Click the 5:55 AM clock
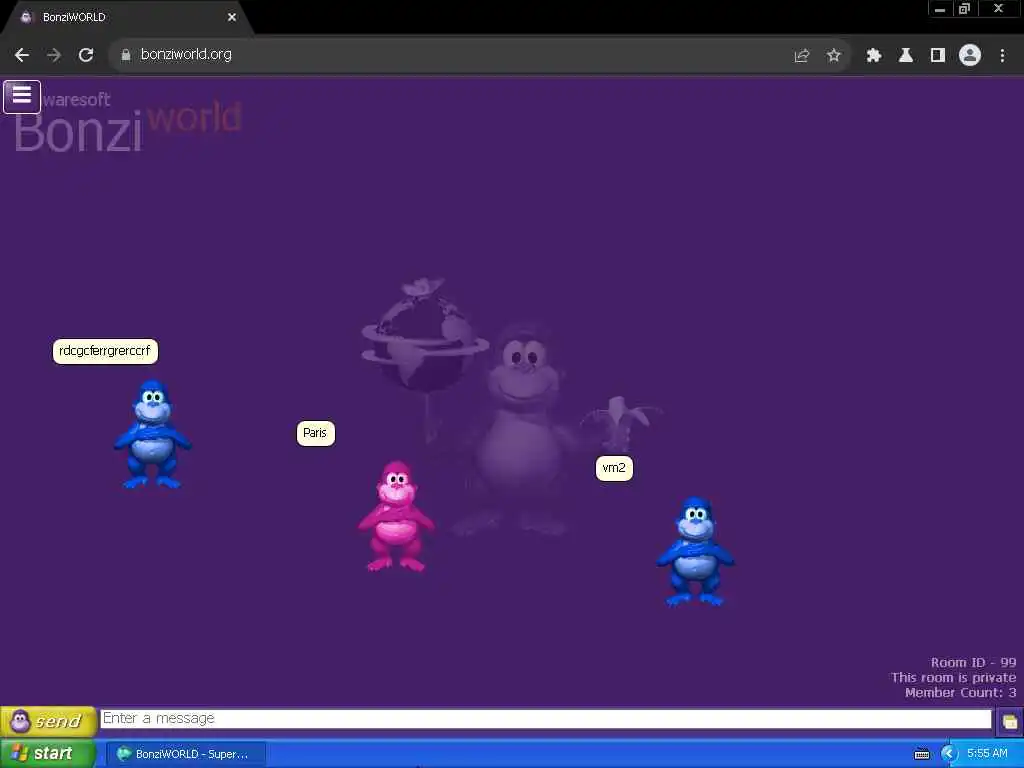The image size is (1024, 768). [x=987, y=754]
